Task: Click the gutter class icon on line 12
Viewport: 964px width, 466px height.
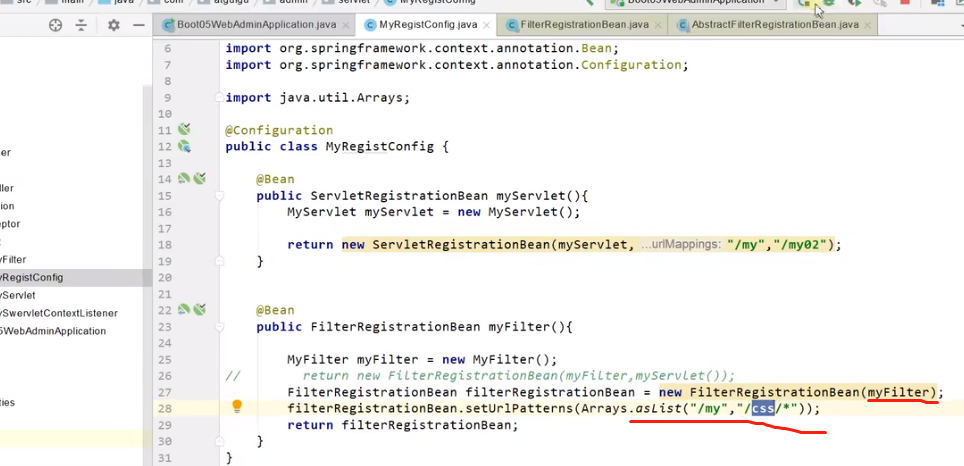Action: [184, 146]
